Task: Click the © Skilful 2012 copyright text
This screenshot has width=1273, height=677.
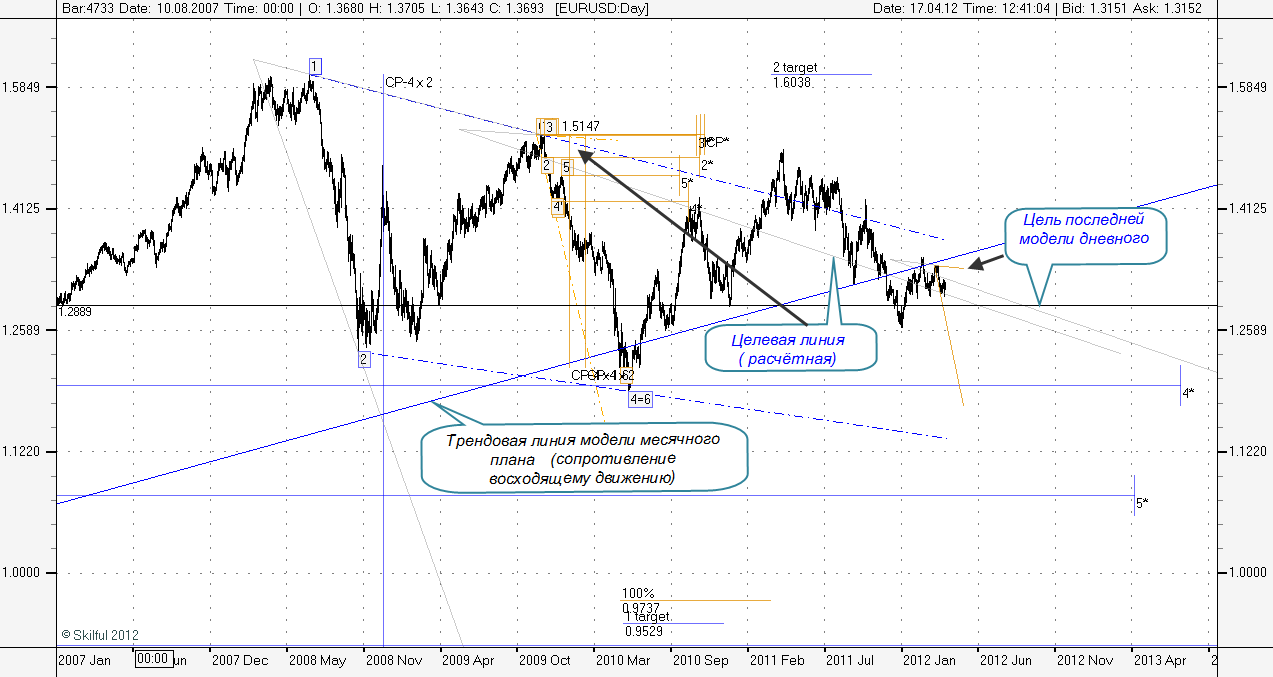Action: click(99, 635)
